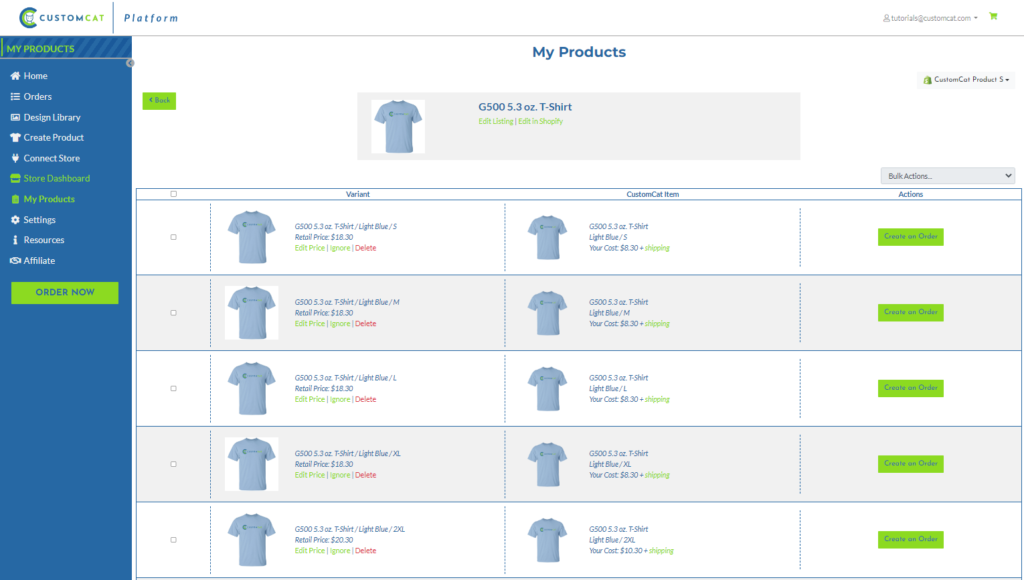Click the Create Product t-shirt icon
The image size is (1024, 580).
pyautogui.click(x=14, y=137)
